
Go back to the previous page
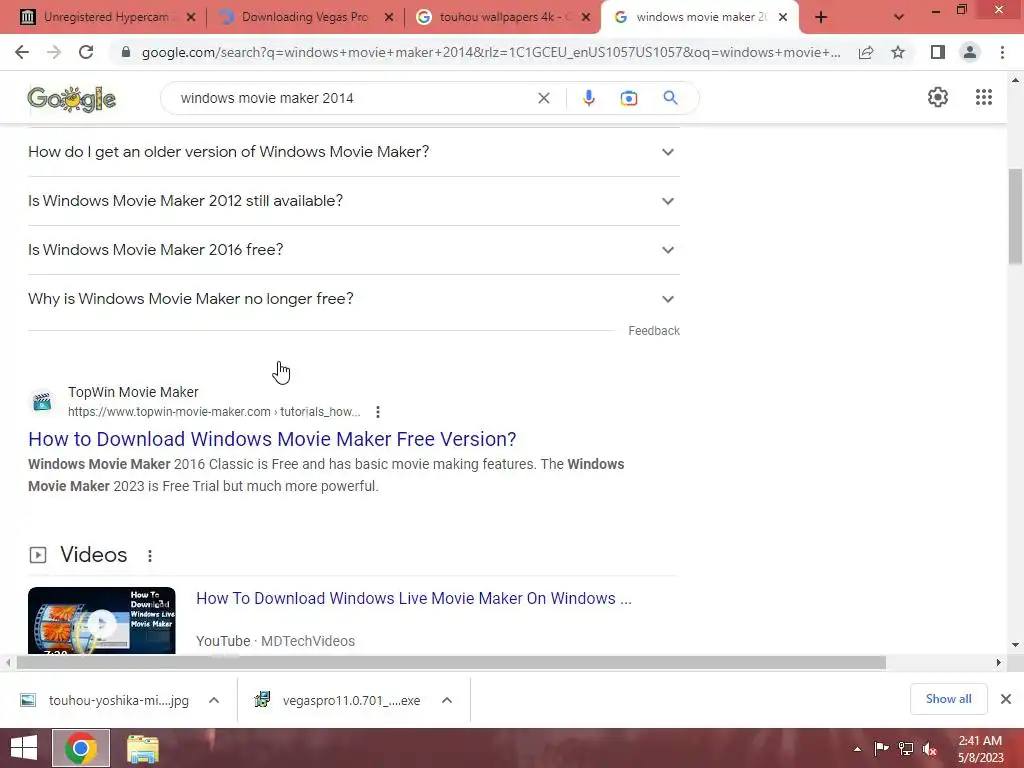click(x=22, y=52)
